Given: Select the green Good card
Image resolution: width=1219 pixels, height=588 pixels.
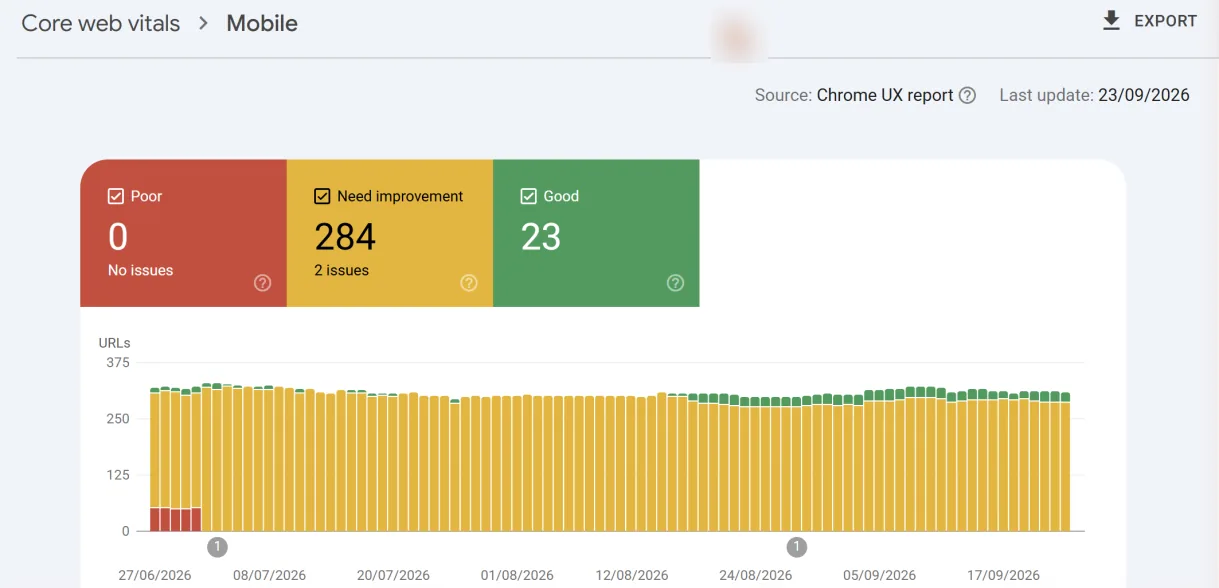Looking at the screenshot, I should pos(596,233).
